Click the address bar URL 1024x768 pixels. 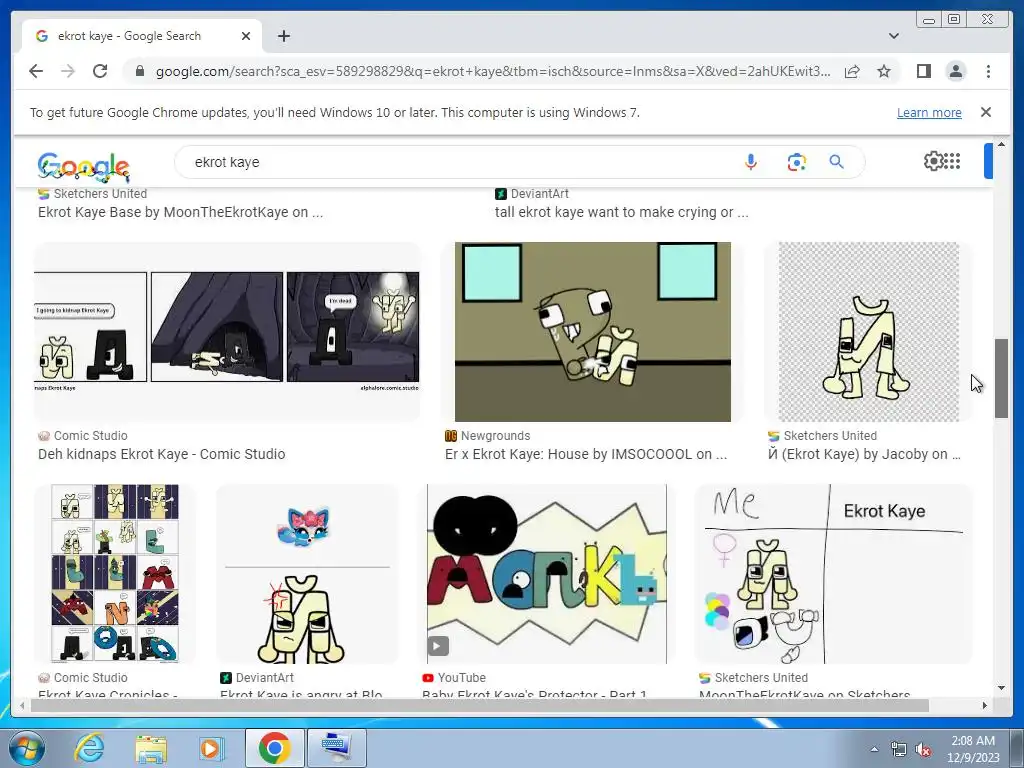pyautogui.click(x=493, y=71)
